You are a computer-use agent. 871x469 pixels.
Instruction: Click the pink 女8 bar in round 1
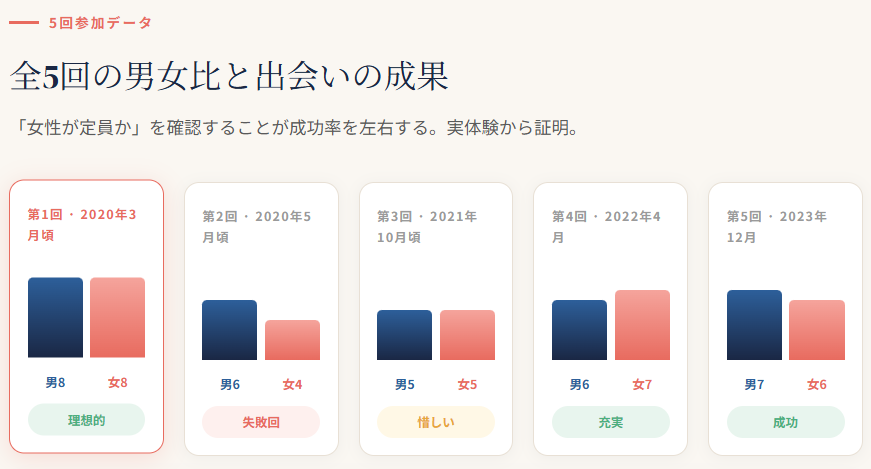pos(117,317)
